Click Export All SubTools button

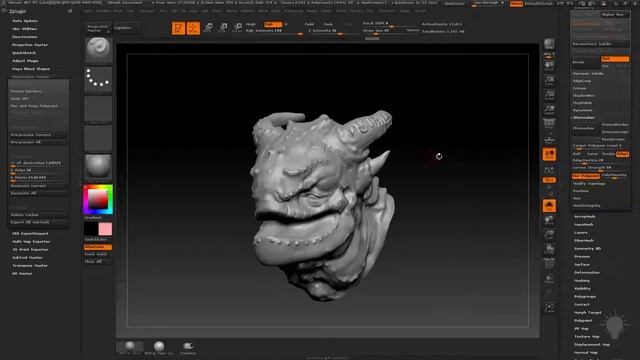38,222
